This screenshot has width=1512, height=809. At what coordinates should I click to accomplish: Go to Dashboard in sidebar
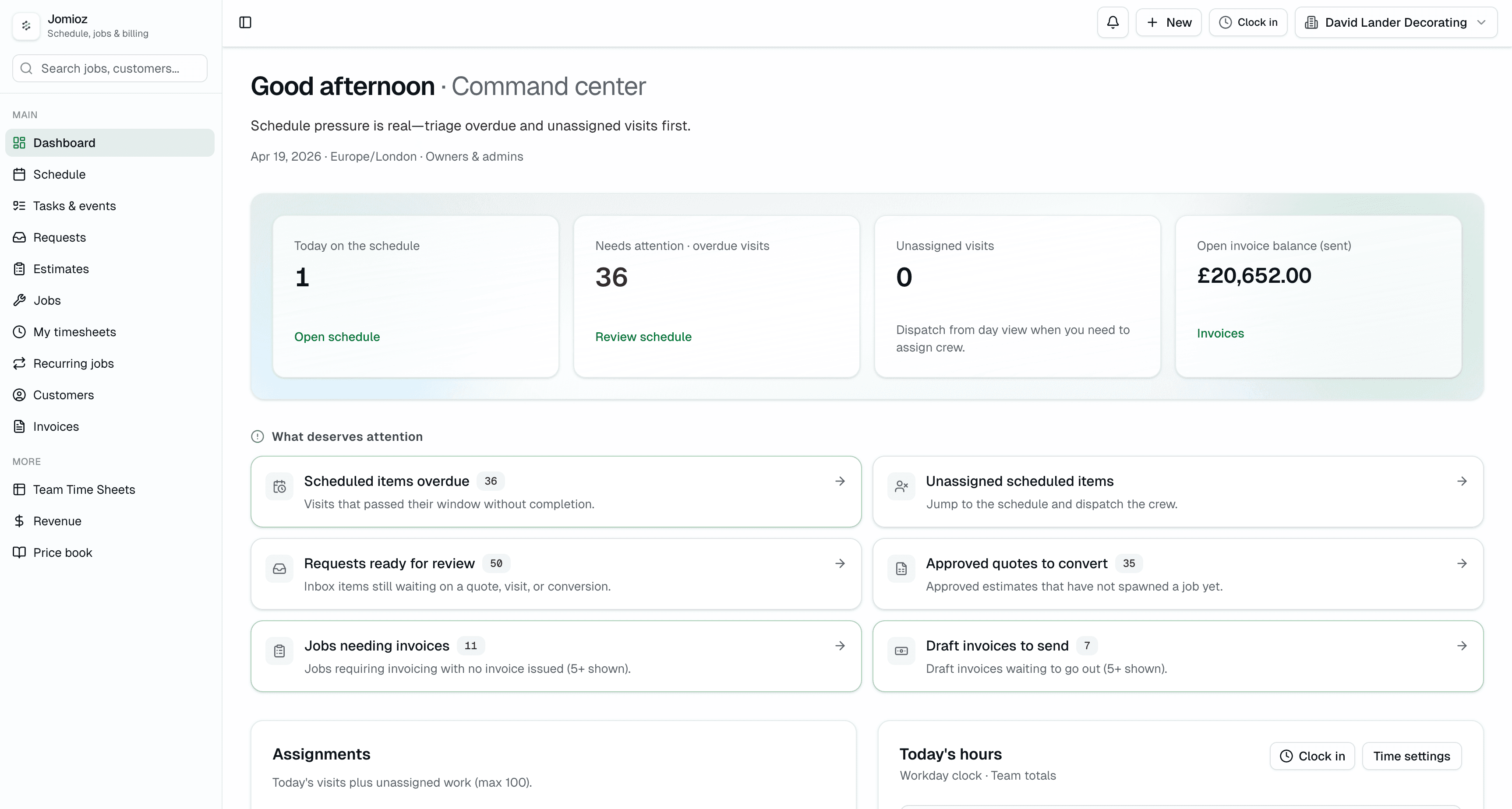[x=110, y=143]
